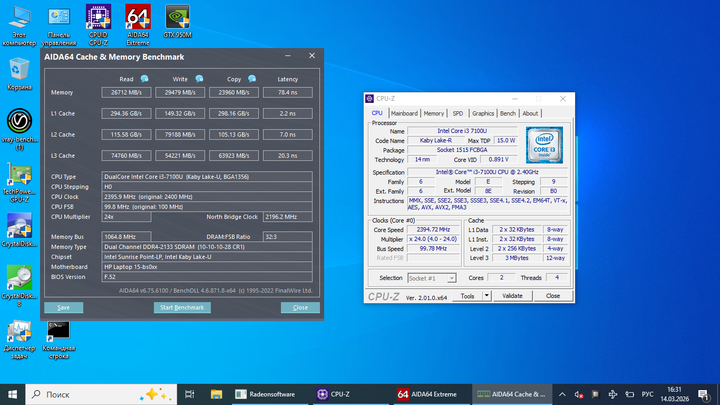Expand the Socket #1 selection dropdown
The width and height of the screenshot is (720, 405).
click(x=451, y=278)
